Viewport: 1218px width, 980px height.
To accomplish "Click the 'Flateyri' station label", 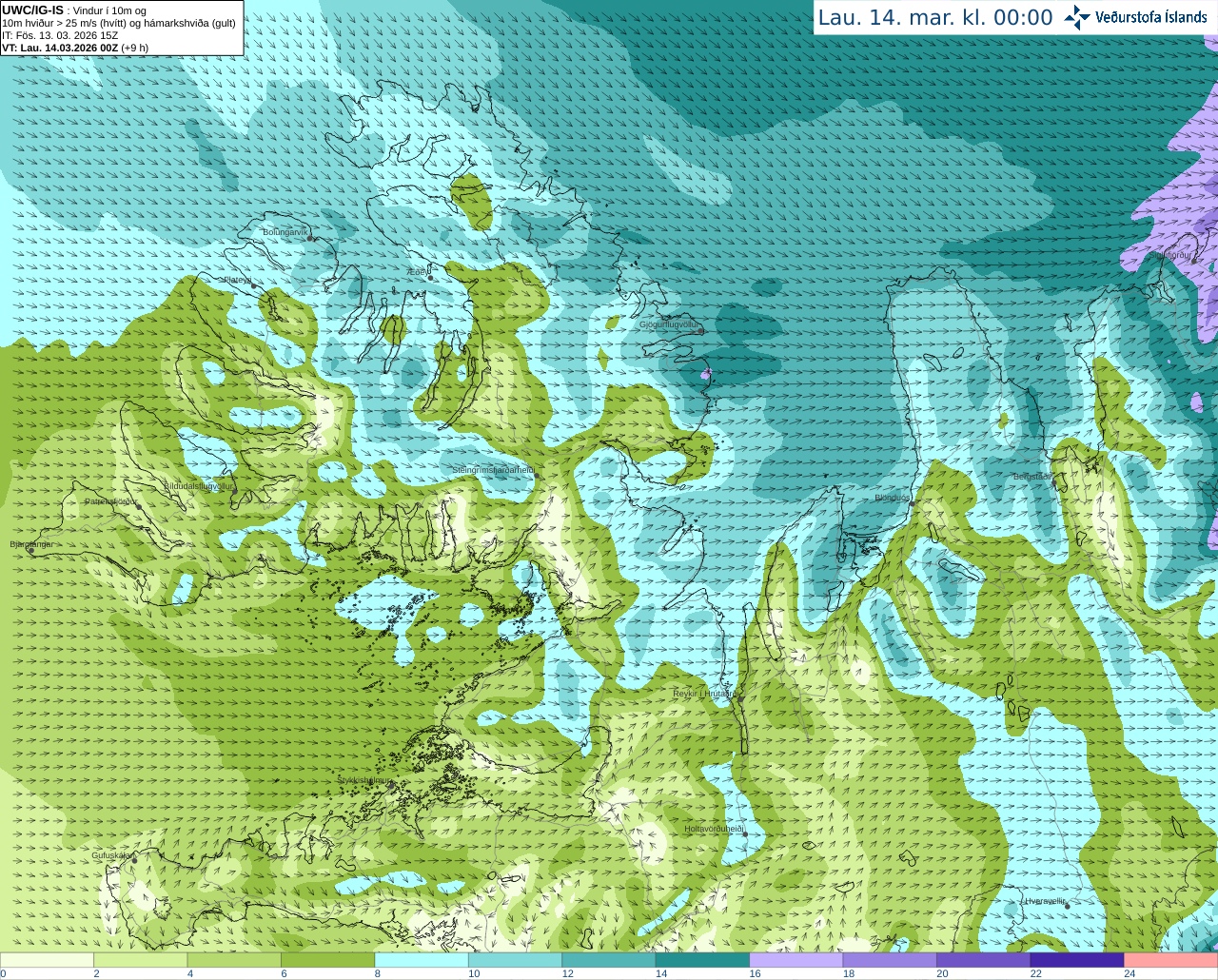I will click(x=237, y=280).
